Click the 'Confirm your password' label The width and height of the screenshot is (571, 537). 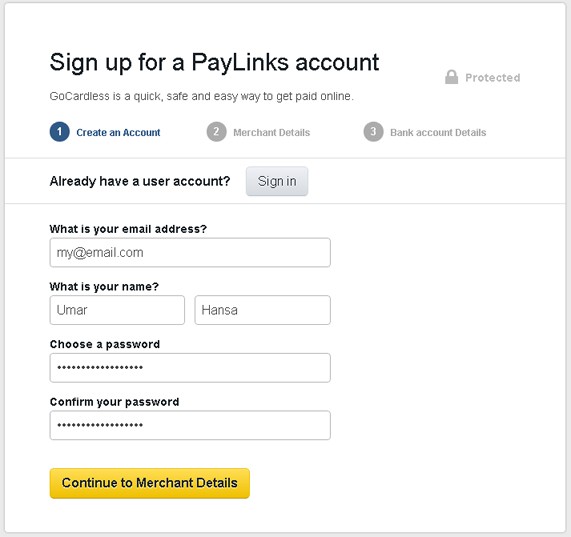coord(114,402)
